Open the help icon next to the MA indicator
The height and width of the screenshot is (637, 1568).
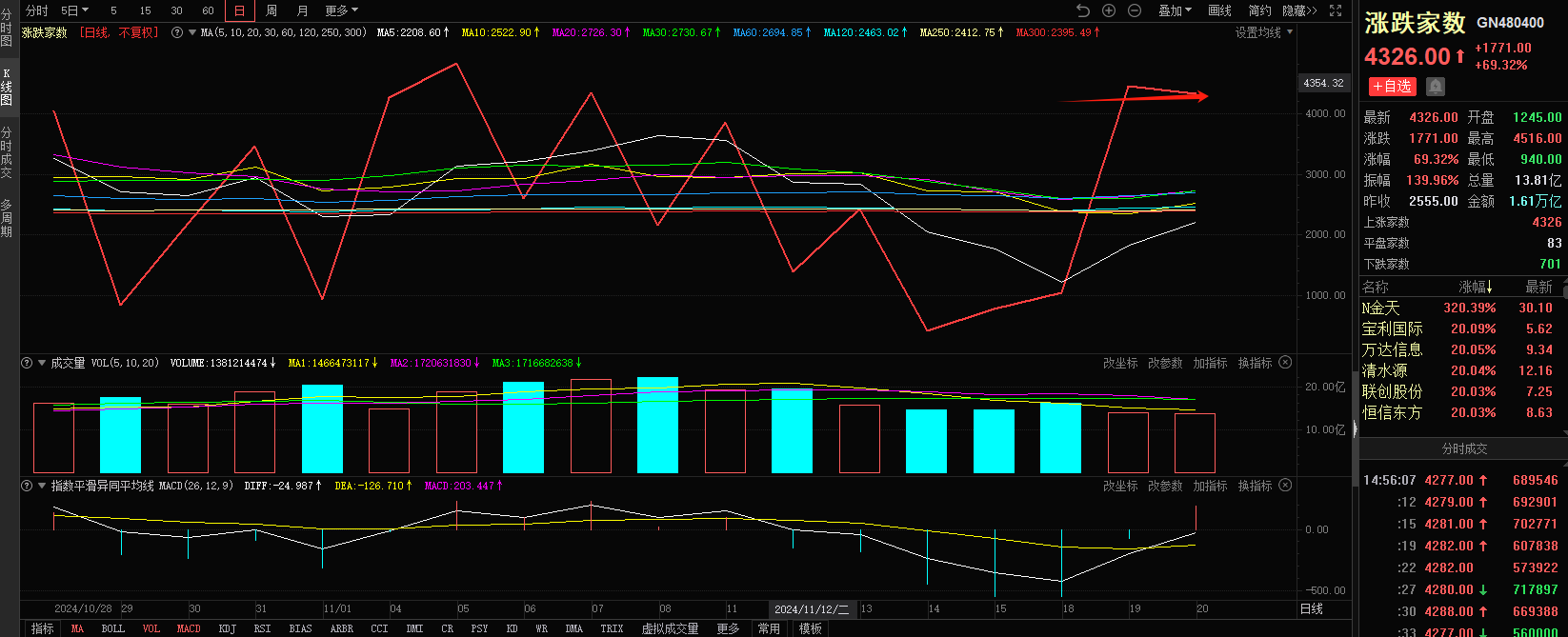pyautogui.click(x=177, y=32)
